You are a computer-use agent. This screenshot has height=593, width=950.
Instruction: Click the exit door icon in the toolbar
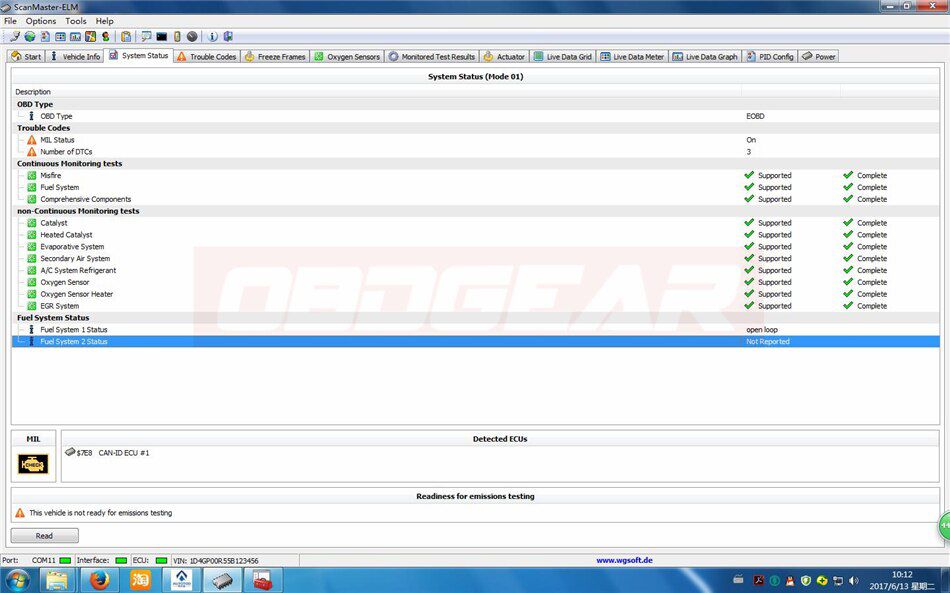point(228,36)
